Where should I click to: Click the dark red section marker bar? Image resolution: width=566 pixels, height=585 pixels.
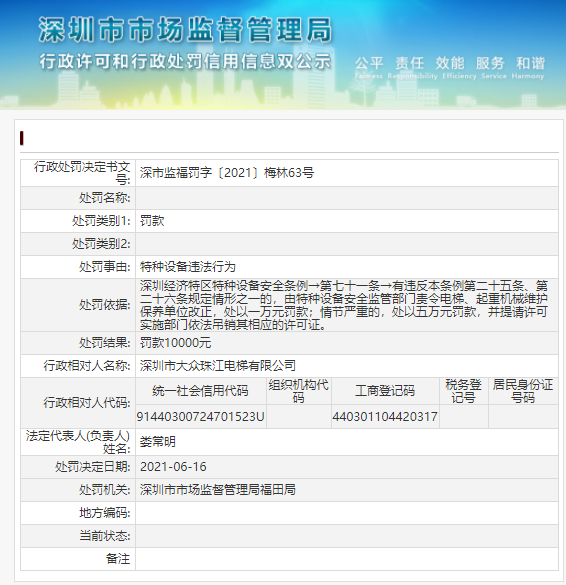pos(22,138)
